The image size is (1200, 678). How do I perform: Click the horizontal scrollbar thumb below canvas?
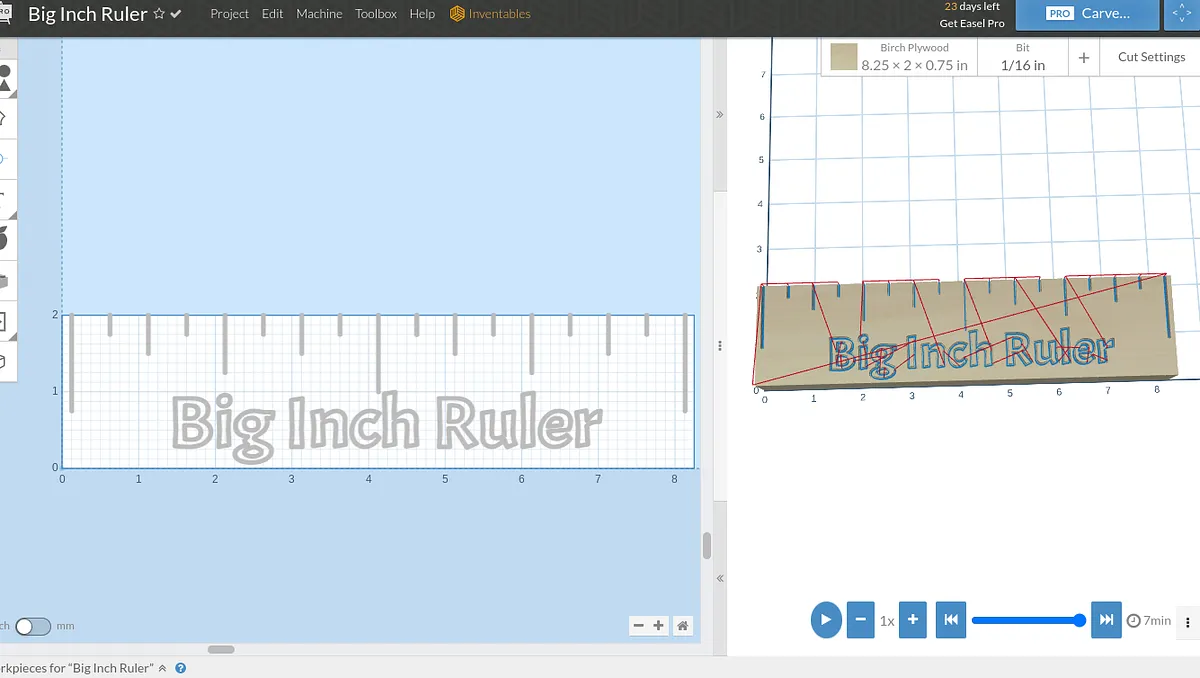[x=221, y=649]
